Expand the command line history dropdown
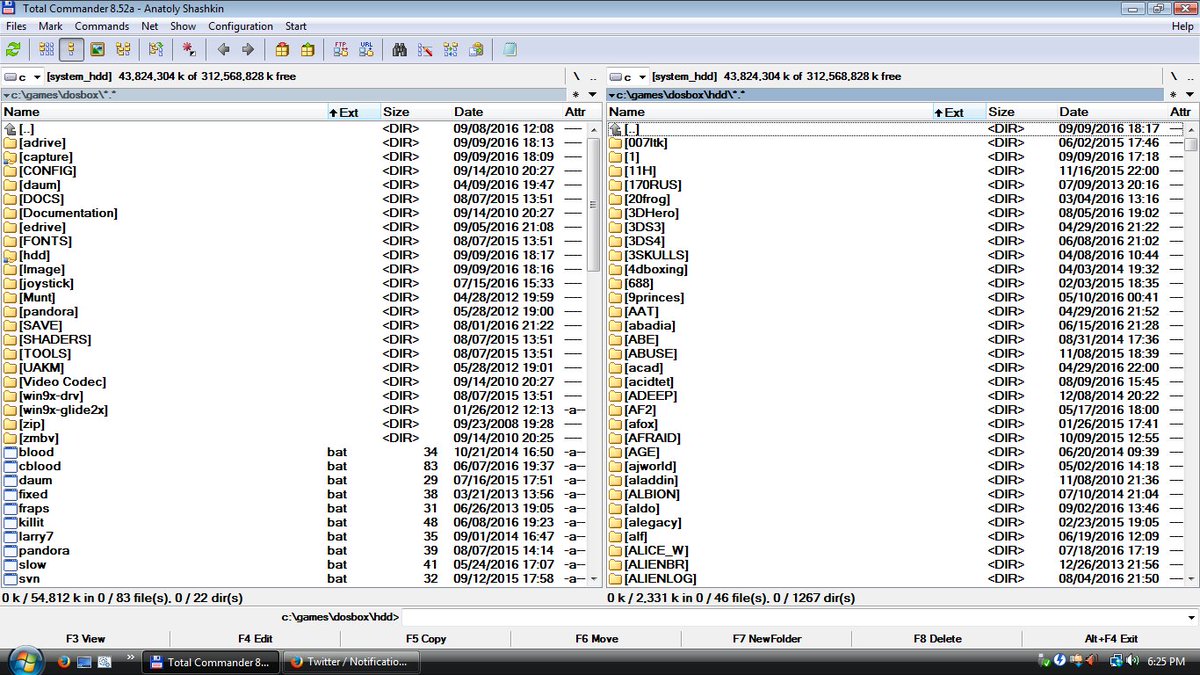Image resolution: width=1200 pixels, height=675 pixels. (x=1191, y=618)
